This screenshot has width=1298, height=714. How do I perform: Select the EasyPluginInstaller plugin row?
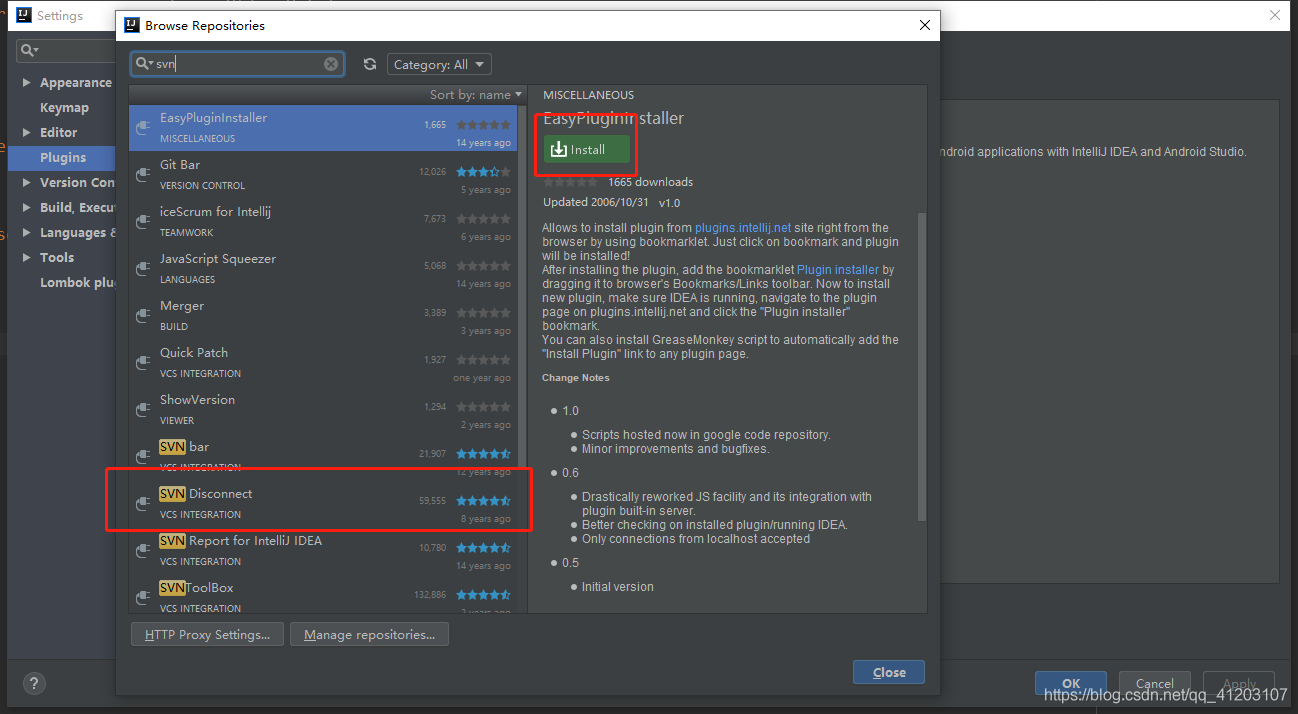click(x=323, y=127)
